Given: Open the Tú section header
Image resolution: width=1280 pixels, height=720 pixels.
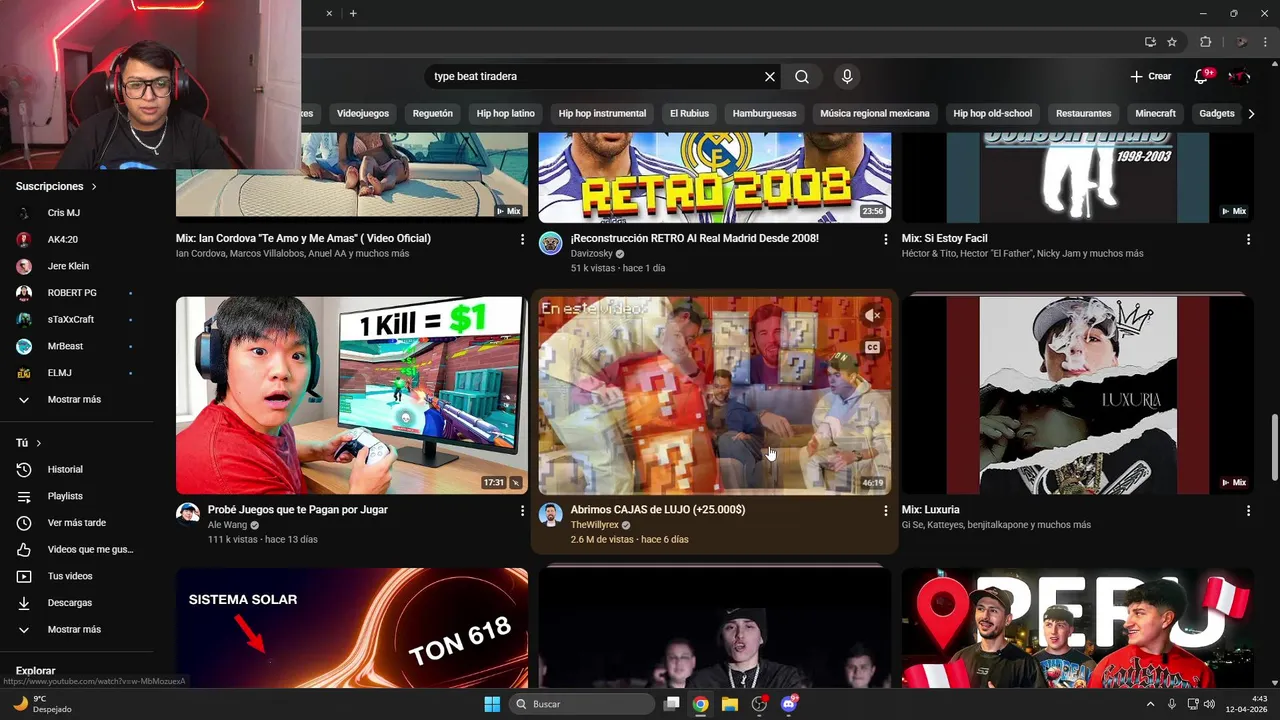Looking at the screenshot, I should tap(29, 443).
